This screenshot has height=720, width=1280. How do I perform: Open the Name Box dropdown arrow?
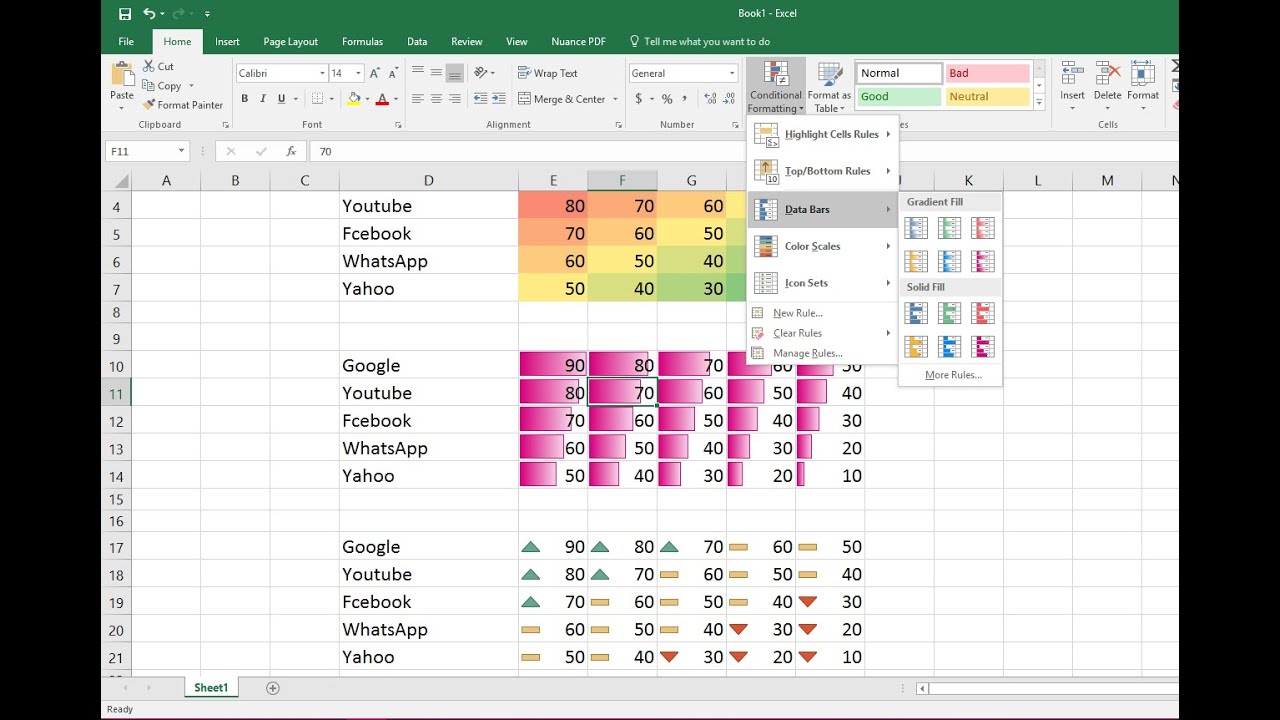point(181,151)
